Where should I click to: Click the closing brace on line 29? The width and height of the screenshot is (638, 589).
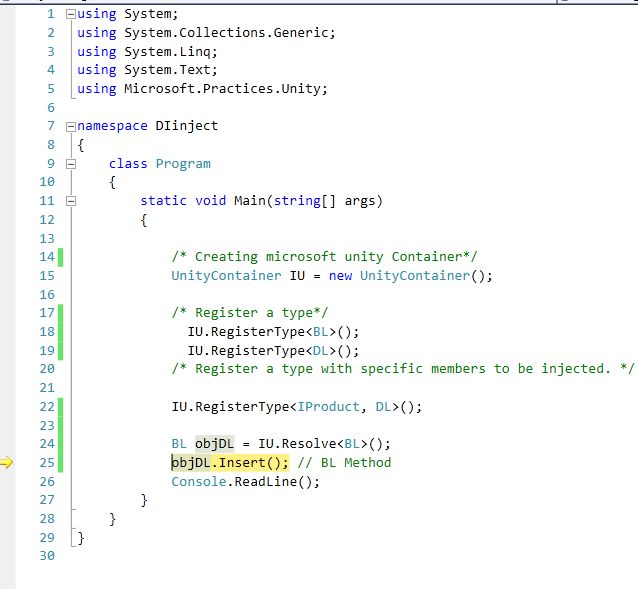pyautogui.click(x=81, y=538)
